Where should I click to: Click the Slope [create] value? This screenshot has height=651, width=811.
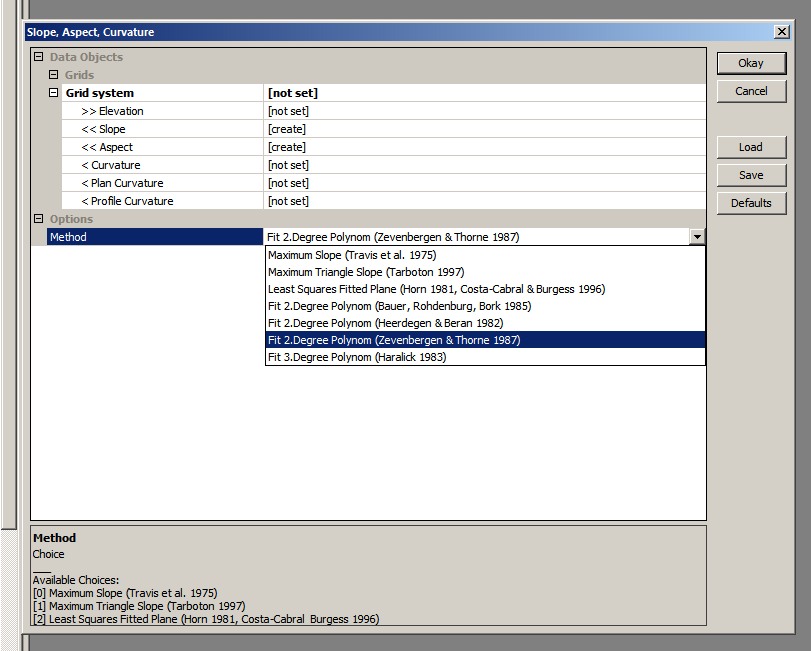(x=485, y=129)
